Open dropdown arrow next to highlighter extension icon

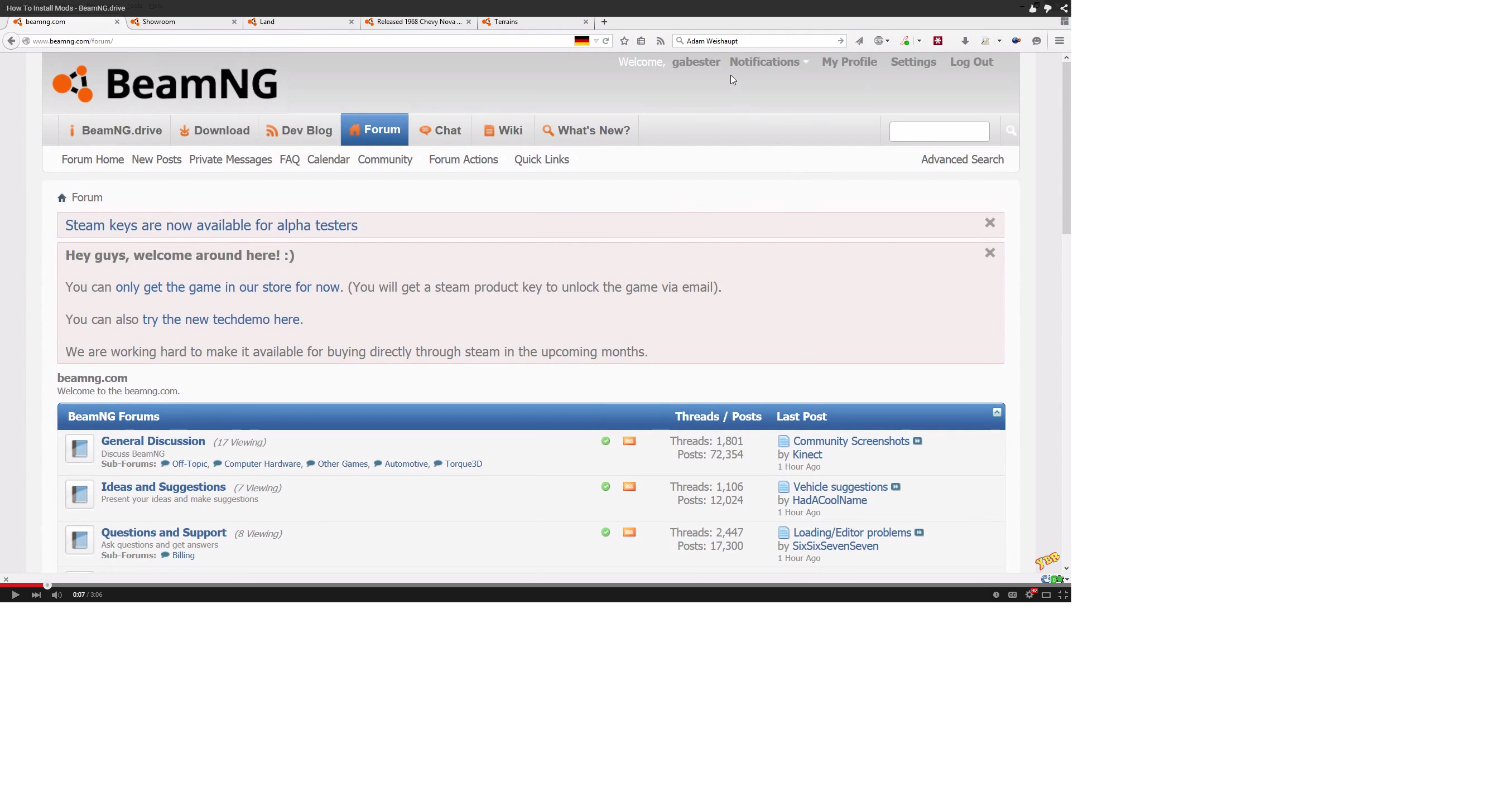999,41
